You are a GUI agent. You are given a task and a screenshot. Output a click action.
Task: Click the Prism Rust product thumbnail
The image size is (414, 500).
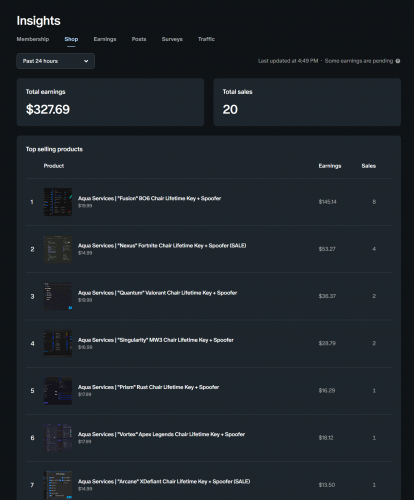[x=58, y=391]
